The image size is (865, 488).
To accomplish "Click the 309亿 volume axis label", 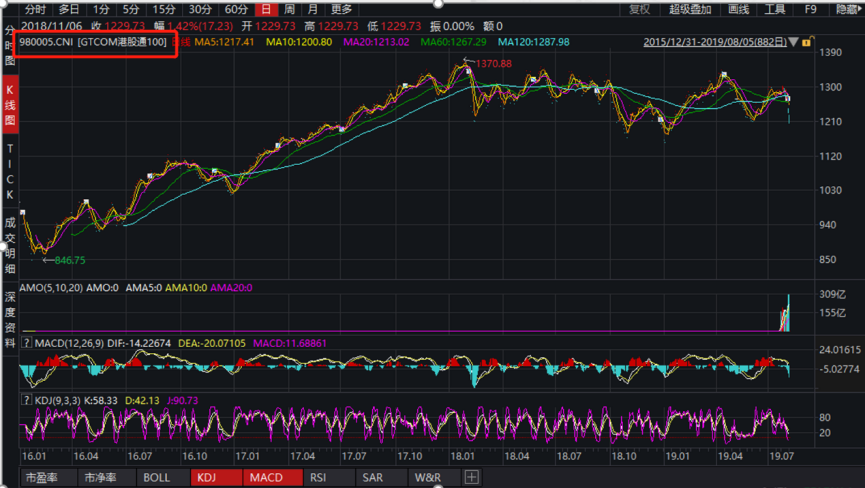I will click(x=832, y=294).
